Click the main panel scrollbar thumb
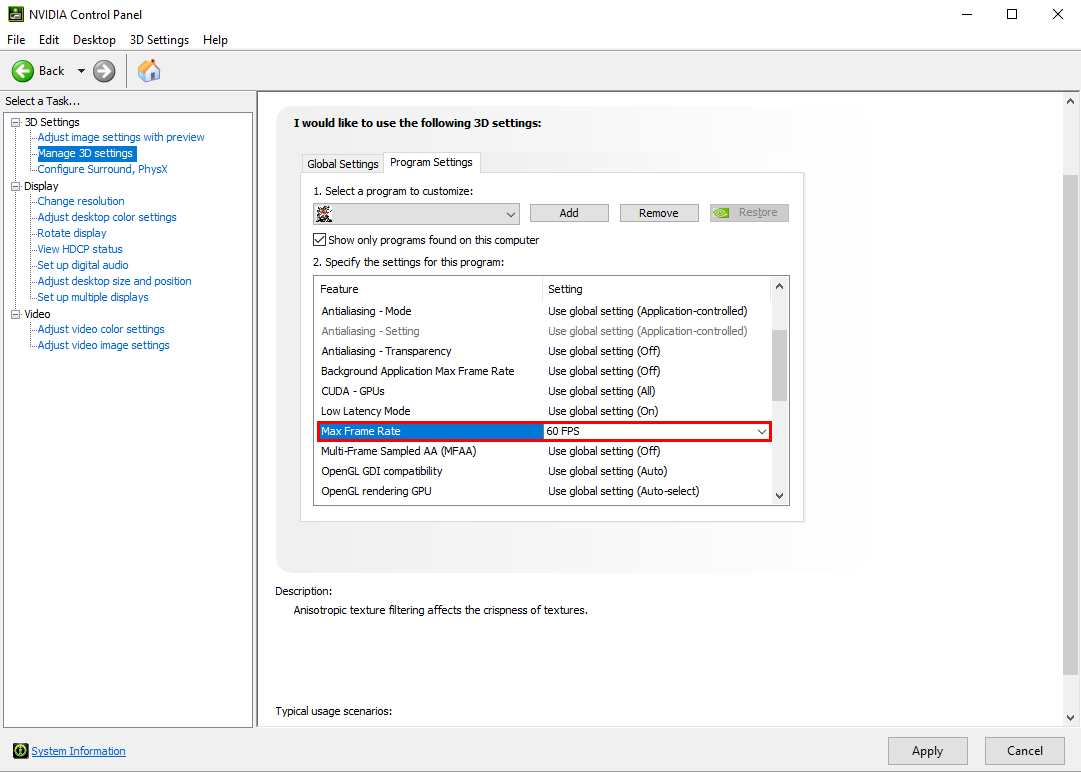The height and width of the screenshot is (773, 1081). (x=1070, y=425)
